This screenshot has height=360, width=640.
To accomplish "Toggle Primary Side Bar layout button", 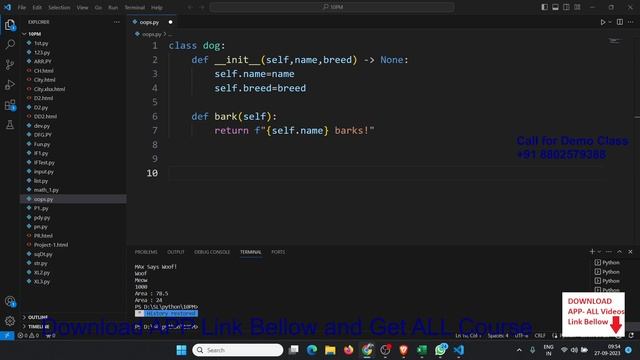I will [544, 7].
